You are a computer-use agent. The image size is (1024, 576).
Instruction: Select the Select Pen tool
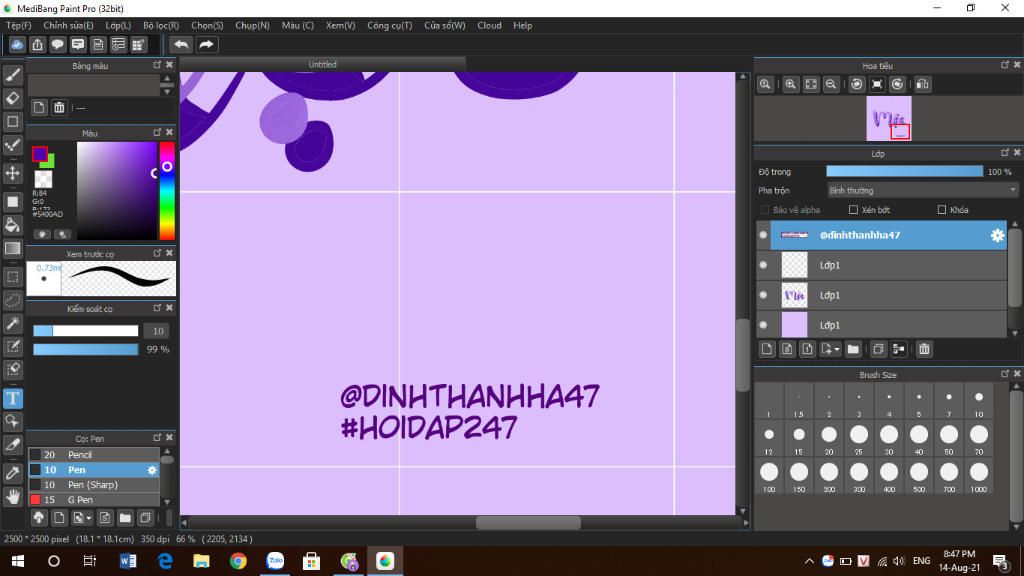12,346
